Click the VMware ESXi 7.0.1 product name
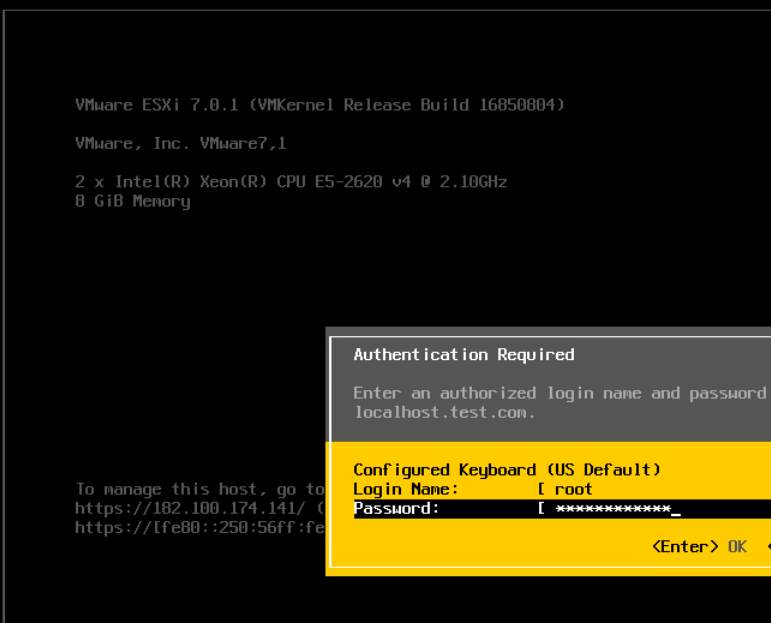The image size is (771, 623). pyautogui.click(x=158, y=105)
